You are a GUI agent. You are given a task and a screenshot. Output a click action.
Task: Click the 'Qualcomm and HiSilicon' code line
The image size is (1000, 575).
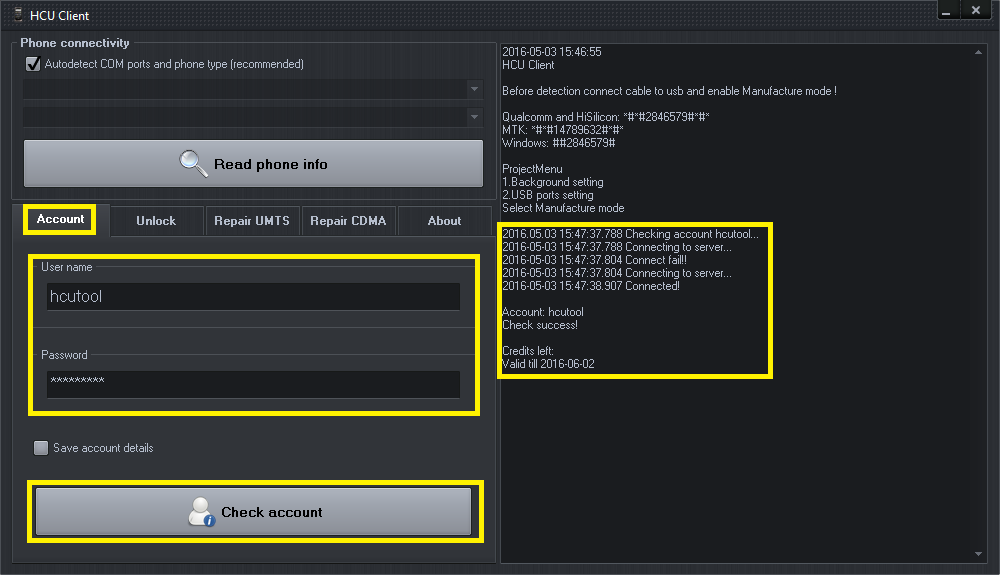pyautogui.click(x=605, y=117)
